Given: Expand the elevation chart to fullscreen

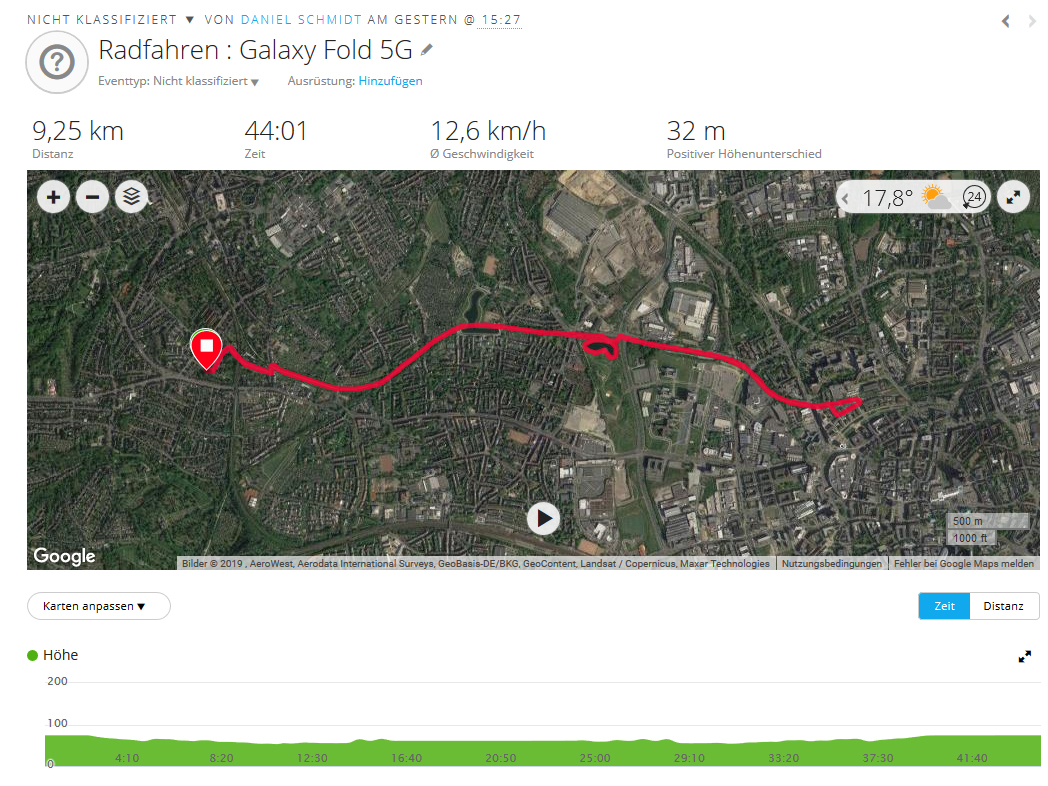Looking at the screenshot, I should [x=1024, y=657].
